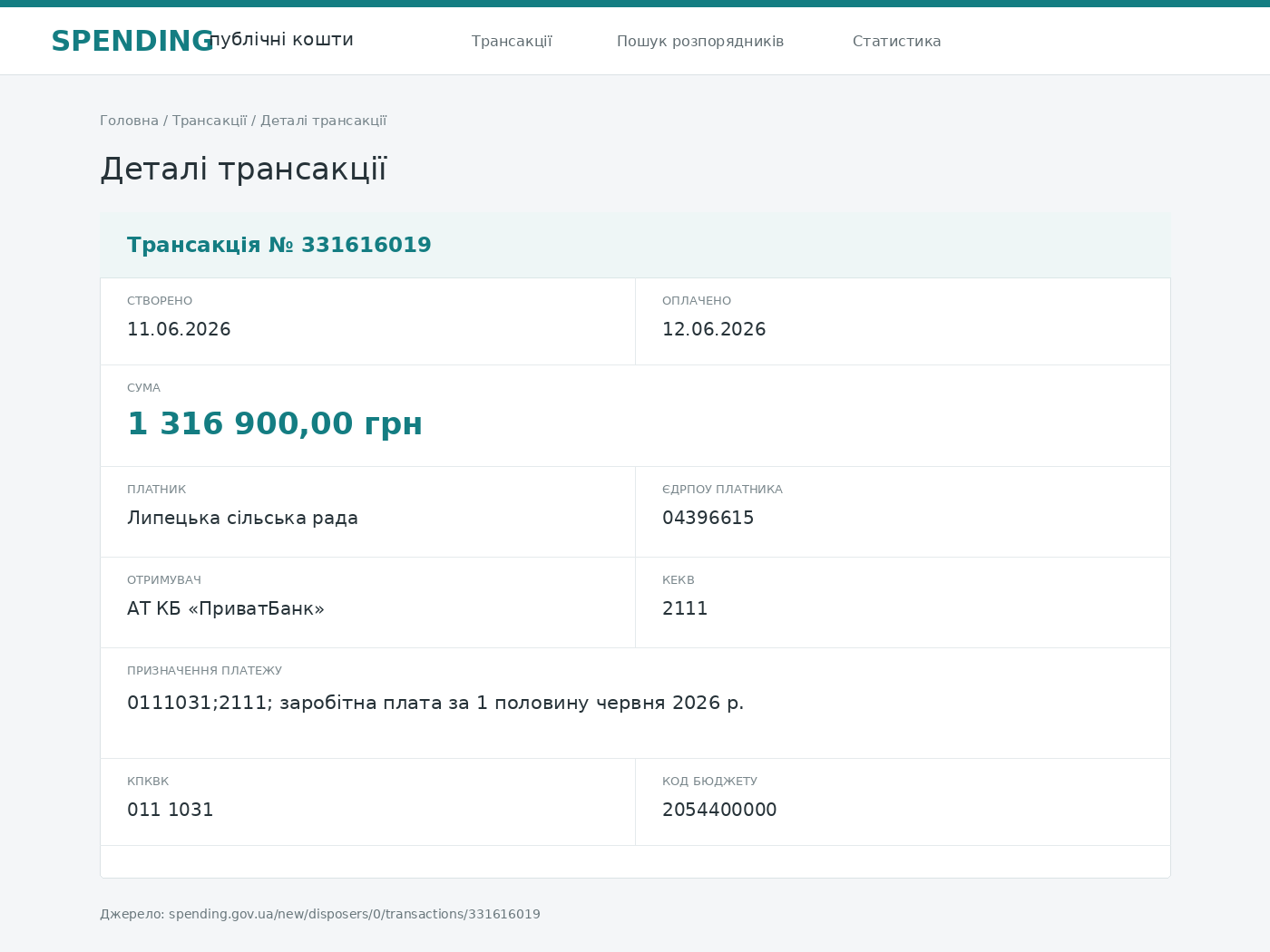Select the КПКВК value 011 1031

[171, 810]
